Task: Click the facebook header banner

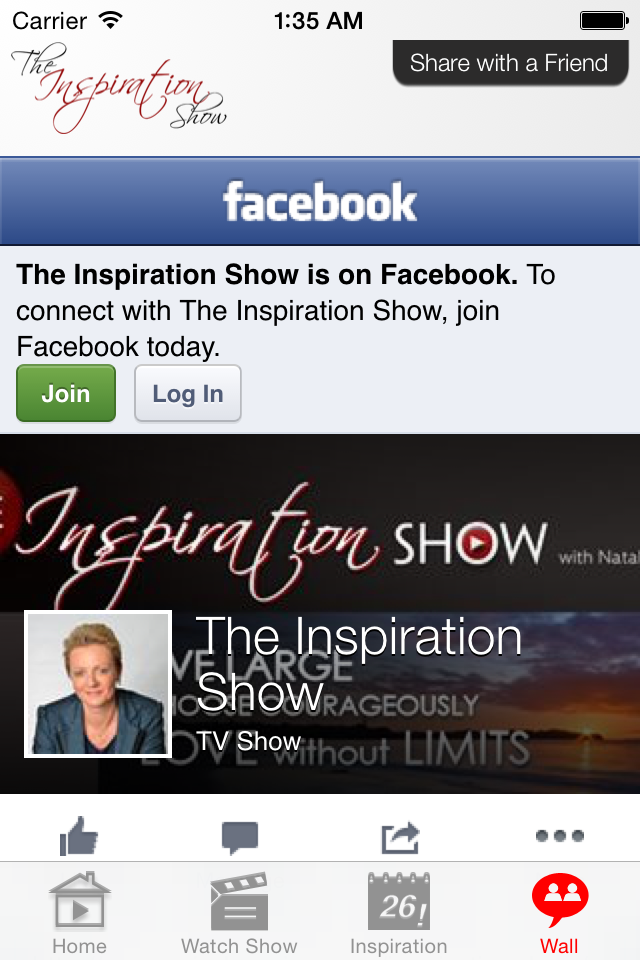Action: [320, 201]
